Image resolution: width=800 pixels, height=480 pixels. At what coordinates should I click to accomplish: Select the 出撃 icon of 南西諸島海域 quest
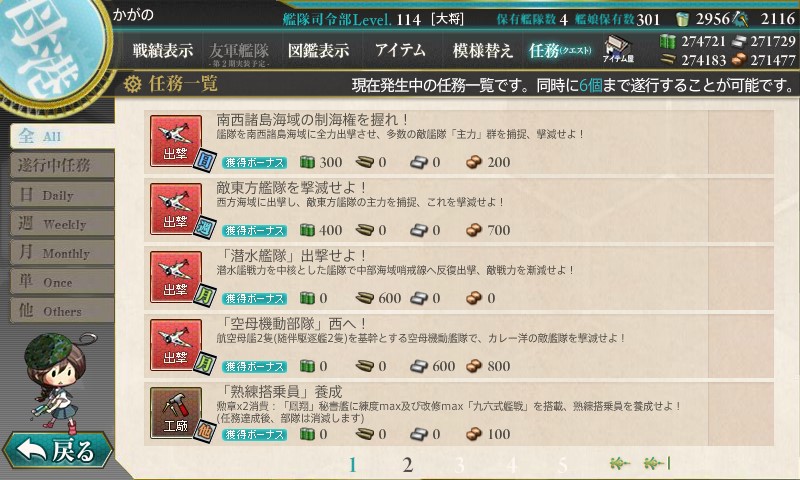click(176, 141)
